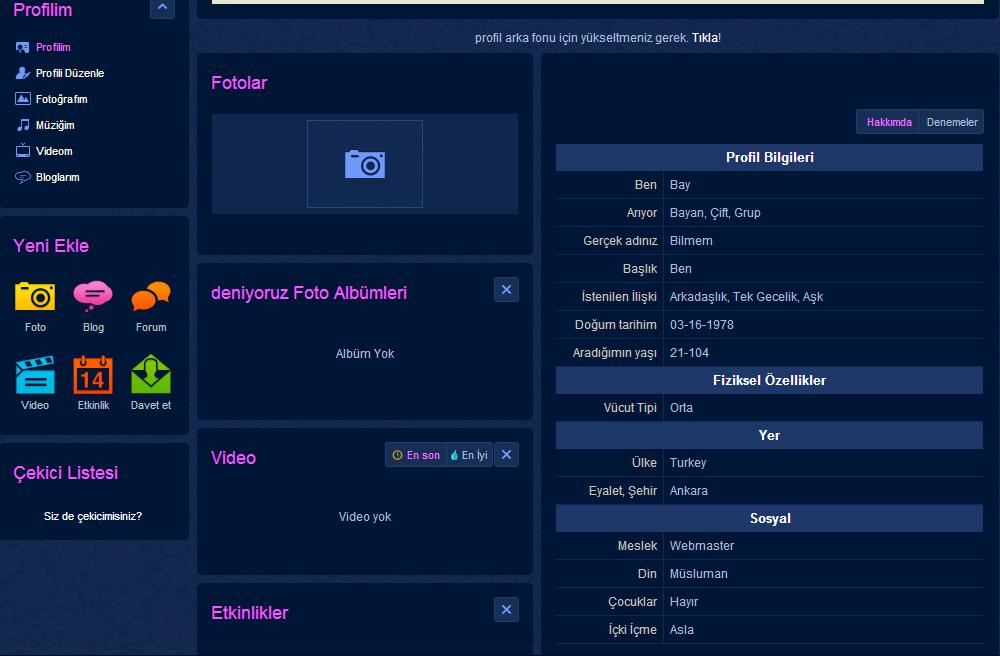Switch to the Denemeler tab

(951, 122)
